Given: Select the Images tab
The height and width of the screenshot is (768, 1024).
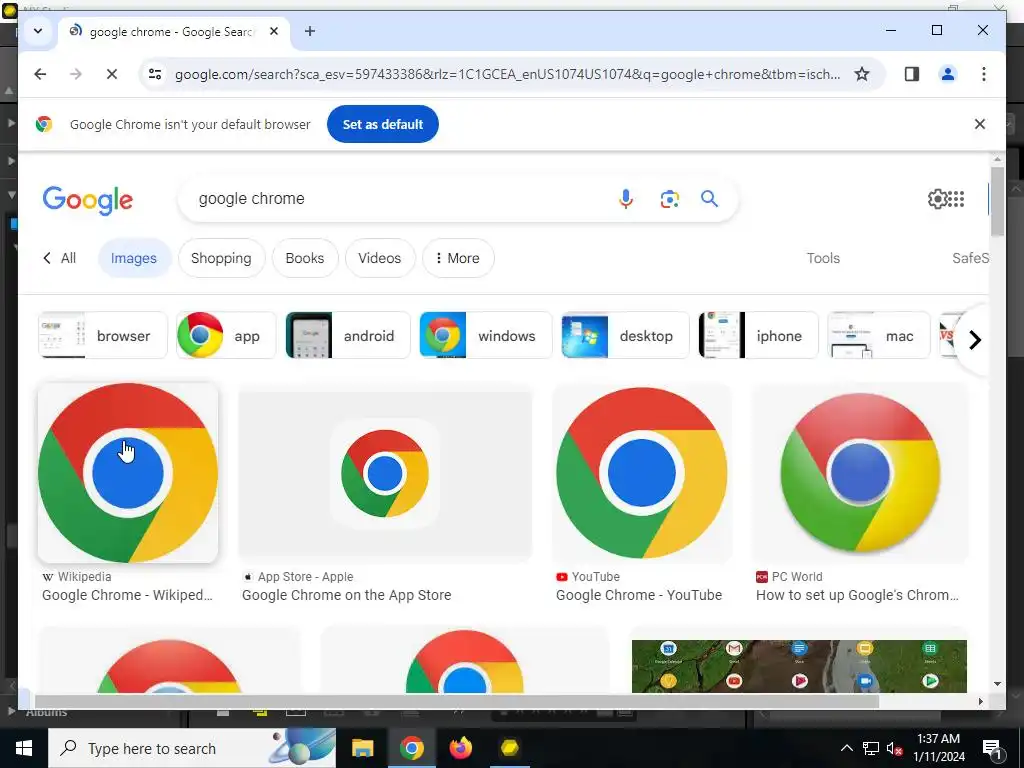Looking at the screenshot, I should (134, 258).
